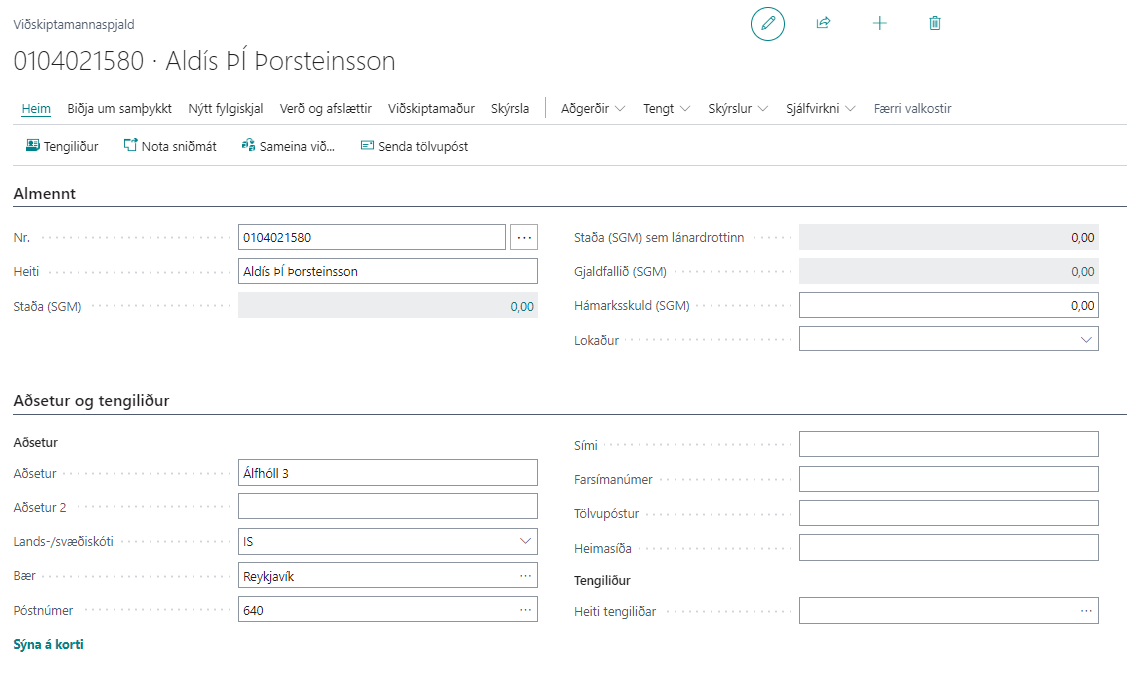Click the Sýna á korti link
Screen dimensions: 1127x683
[48, 644]
